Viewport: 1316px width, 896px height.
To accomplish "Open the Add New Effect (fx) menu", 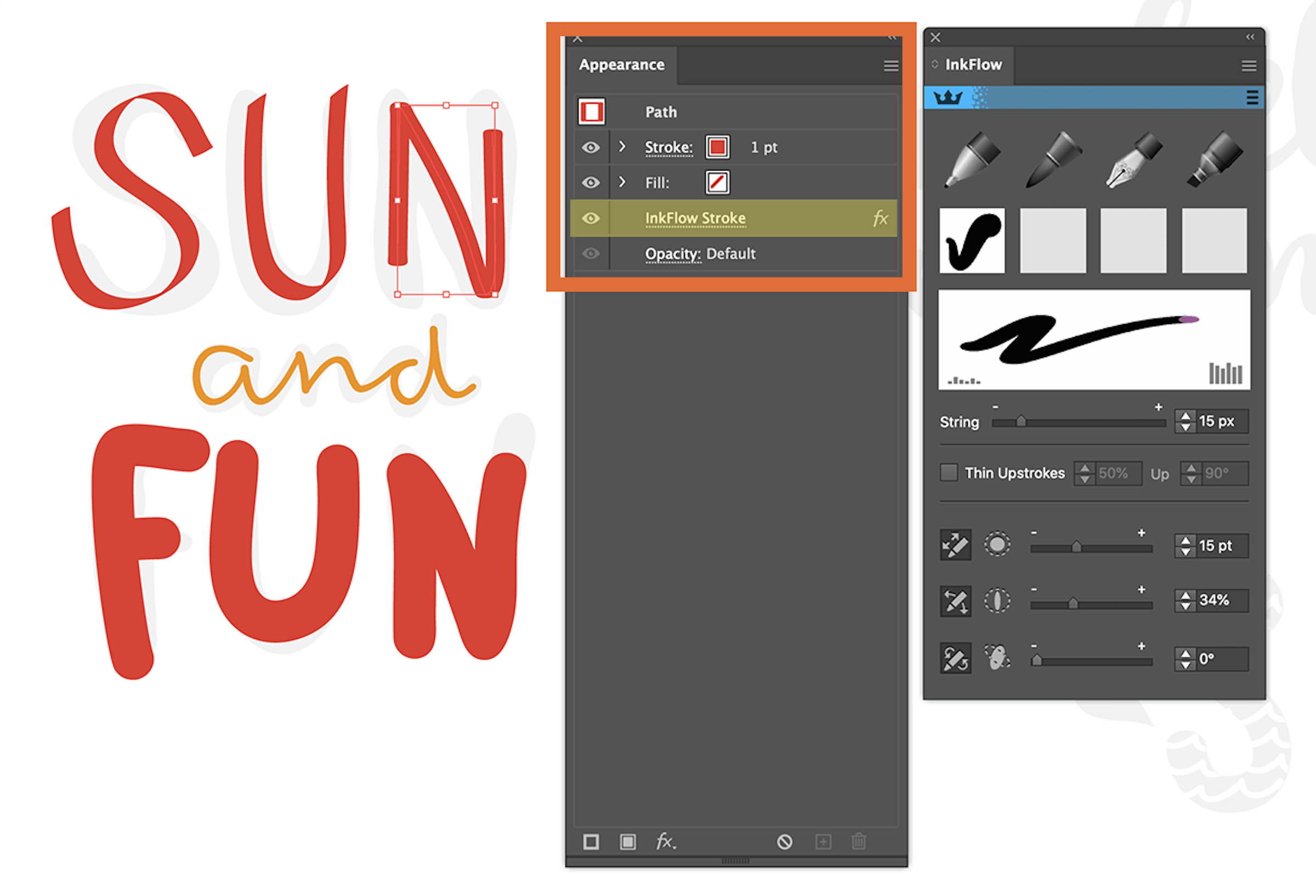I will point(666,842).
